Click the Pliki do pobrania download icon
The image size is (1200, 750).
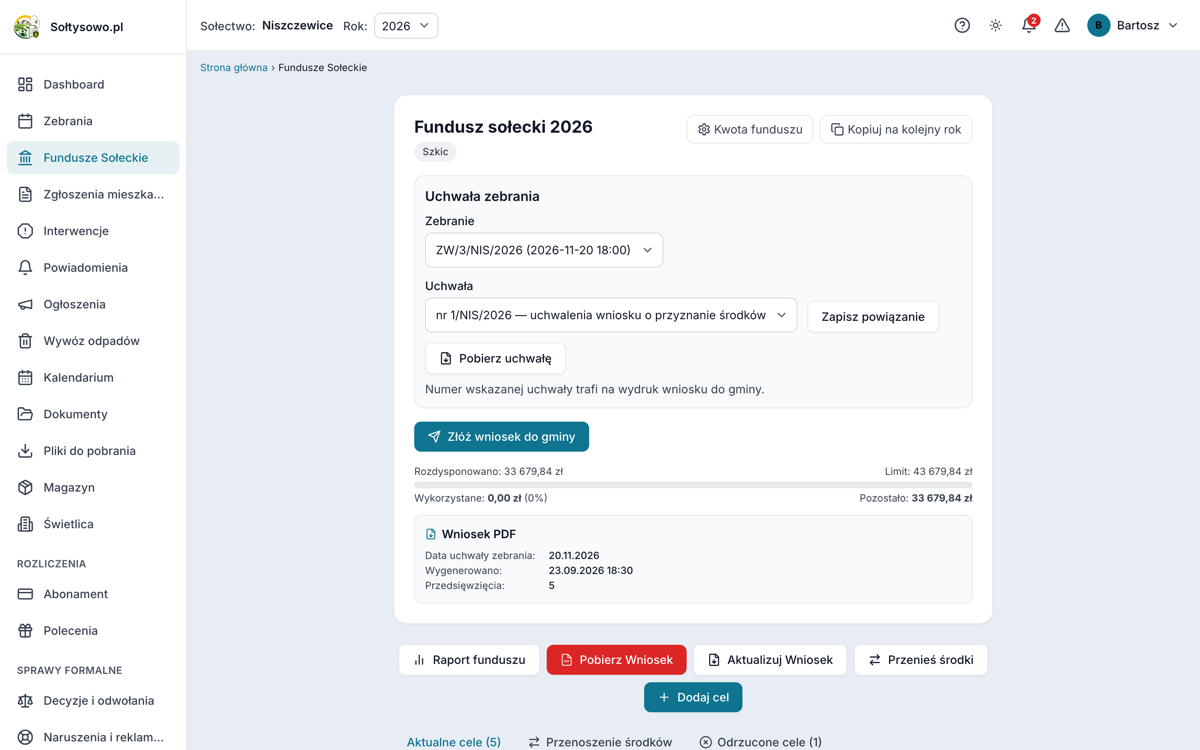[x=25, y=451]
